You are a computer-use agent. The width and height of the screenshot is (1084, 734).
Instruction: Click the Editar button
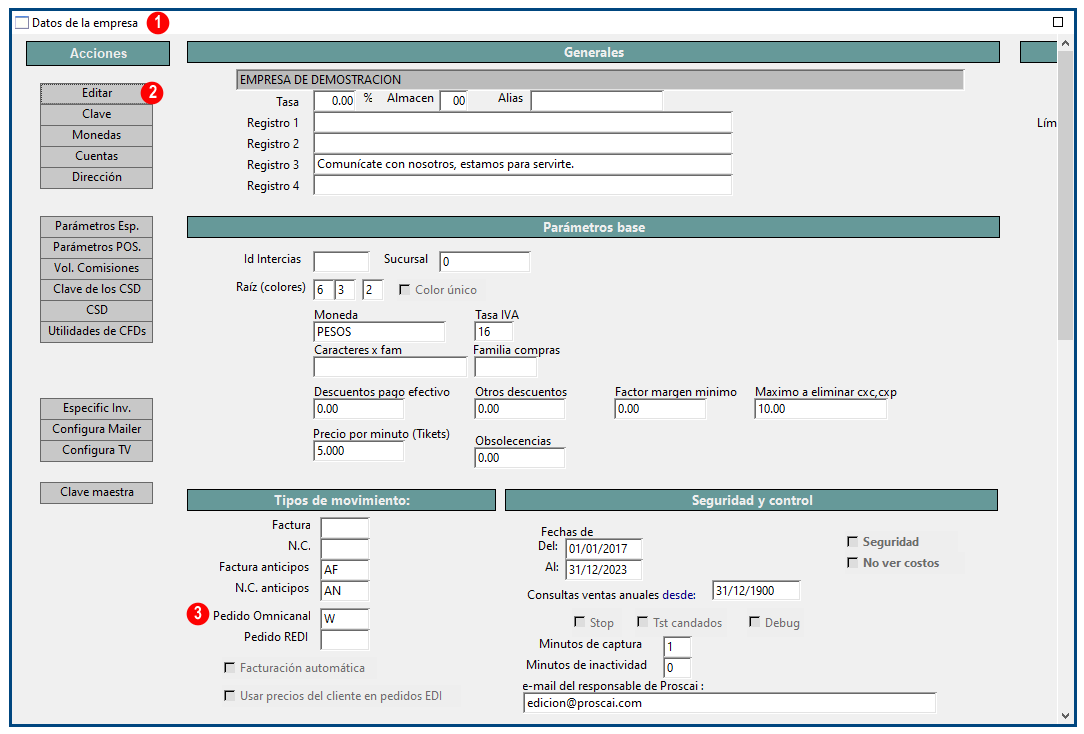pyautogui.click(x=97, y=93)
